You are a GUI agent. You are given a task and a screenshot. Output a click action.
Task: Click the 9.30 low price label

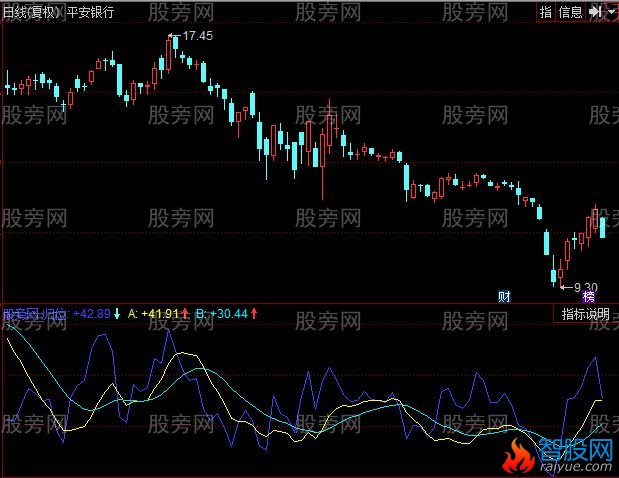pyautogui.click(x=586, y=287)
